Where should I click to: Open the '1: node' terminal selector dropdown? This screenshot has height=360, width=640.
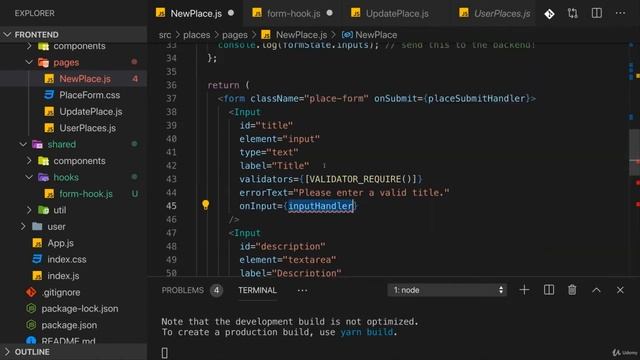[x=447, y=290]
